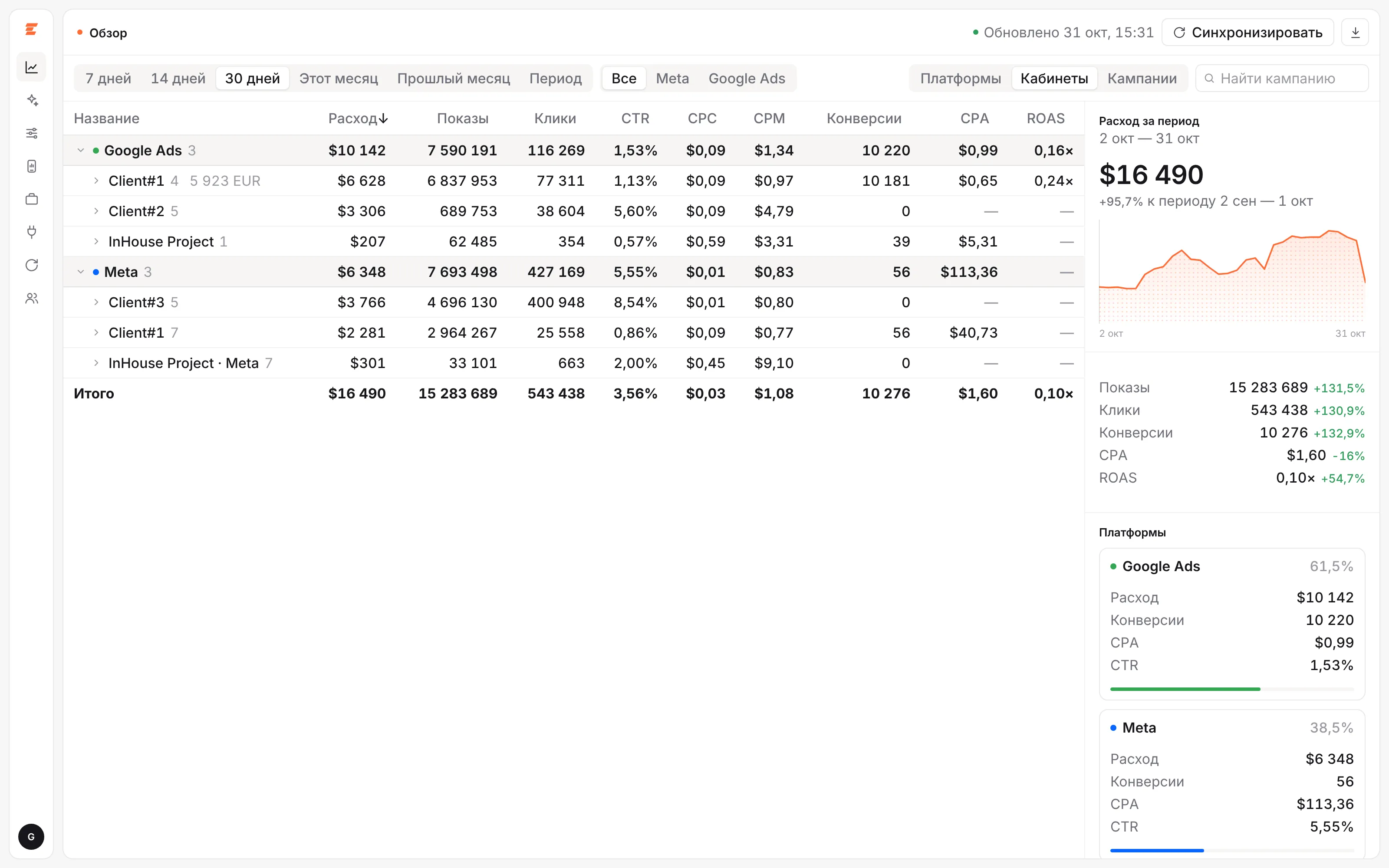
Task: Open the plug integrations icon in the sidebar
Action: point(32,232)
